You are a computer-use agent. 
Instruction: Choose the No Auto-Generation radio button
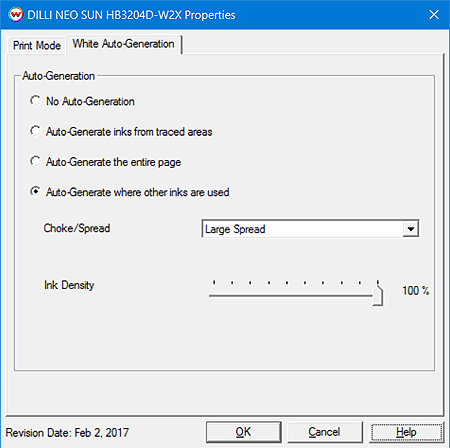point(35,101)
